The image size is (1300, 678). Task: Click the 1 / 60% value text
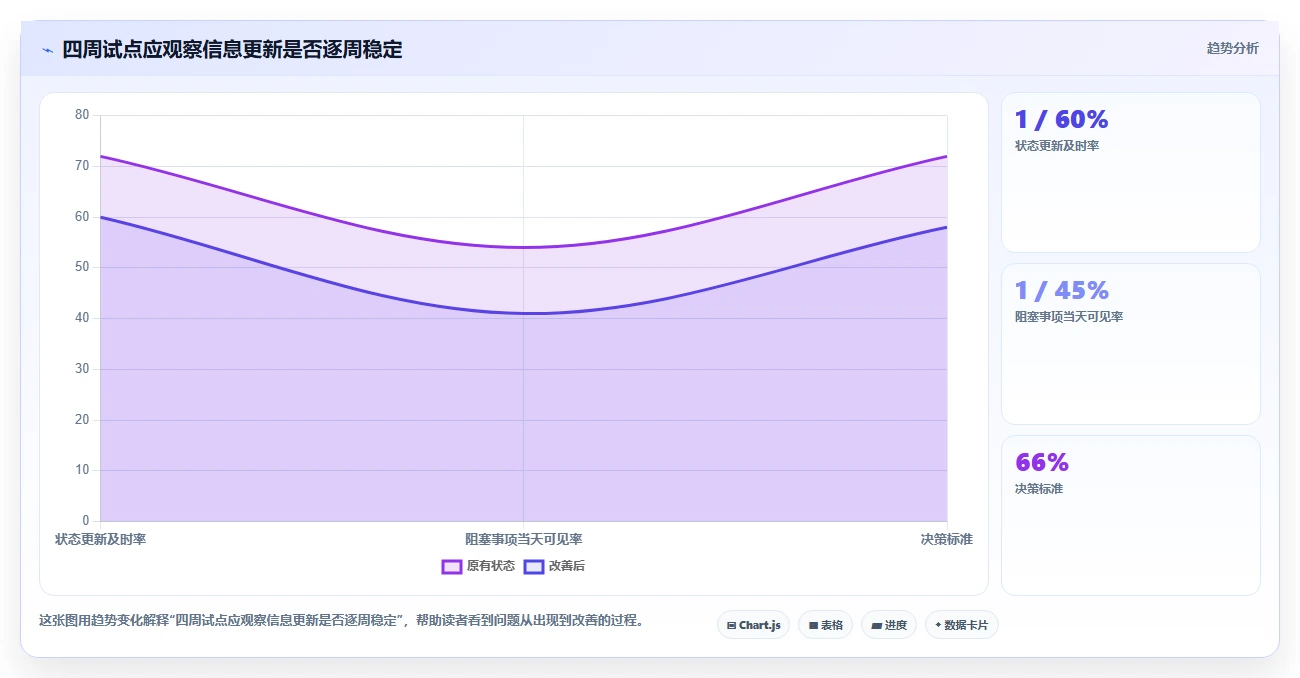(x=1062, y=119)
